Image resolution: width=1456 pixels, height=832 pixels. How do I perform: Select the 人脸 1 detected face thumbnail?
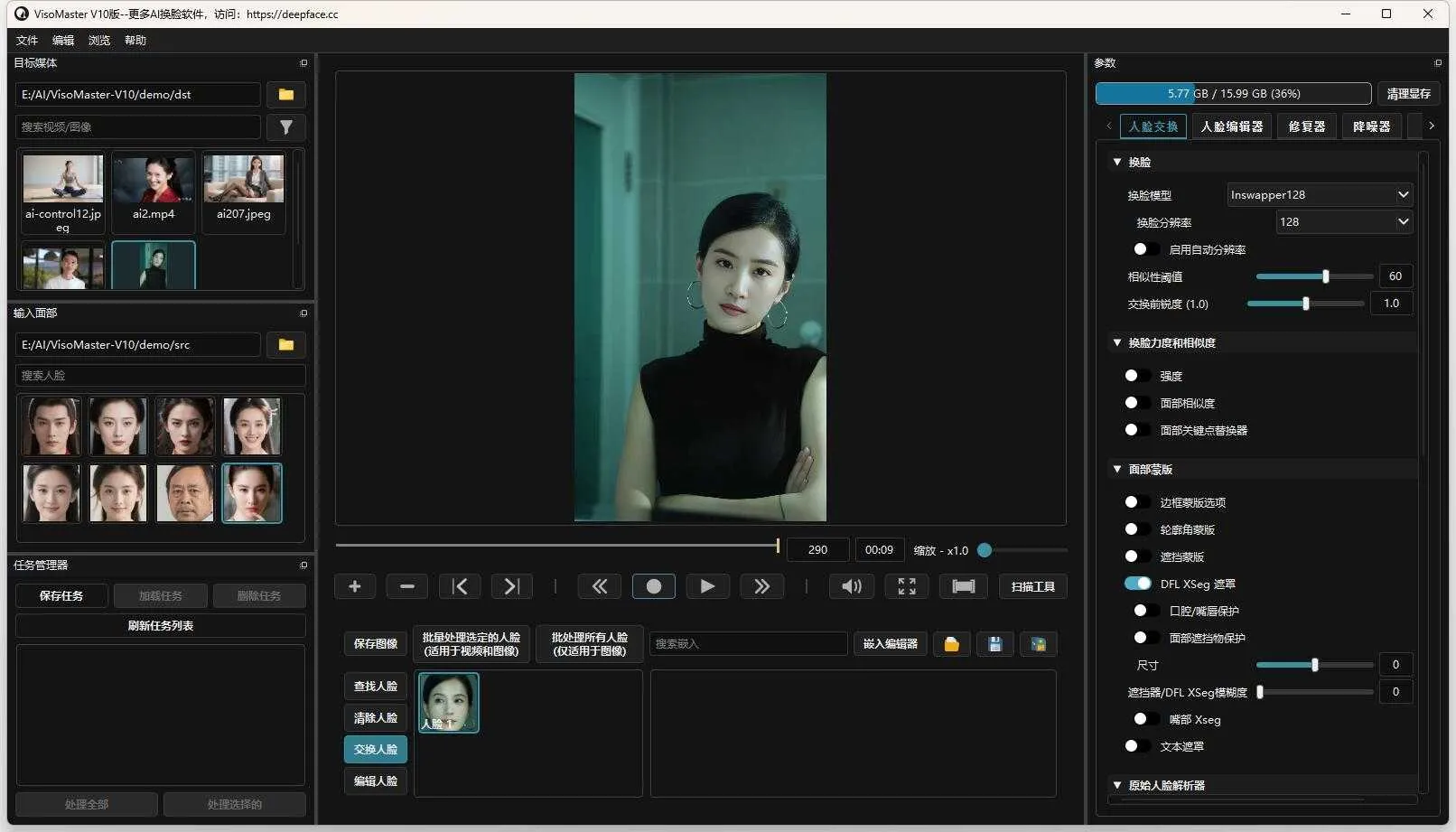click(x=449, y=702)
